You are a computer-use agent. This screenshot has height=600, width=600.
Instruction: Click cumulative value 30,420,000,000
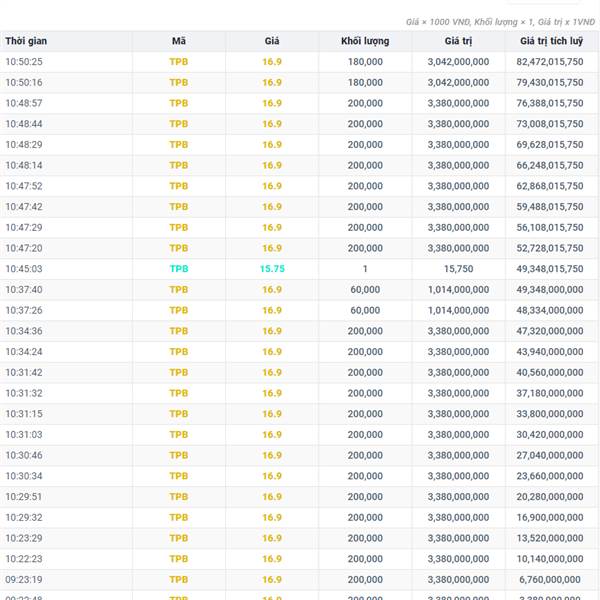point(550,434)
